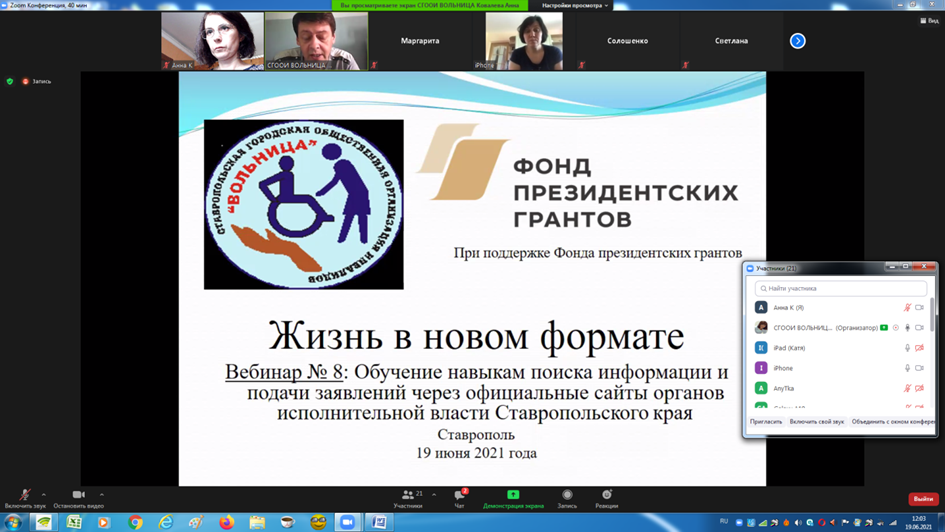
Task: Select iPhone in participants list
Action: tap(840, 368)
